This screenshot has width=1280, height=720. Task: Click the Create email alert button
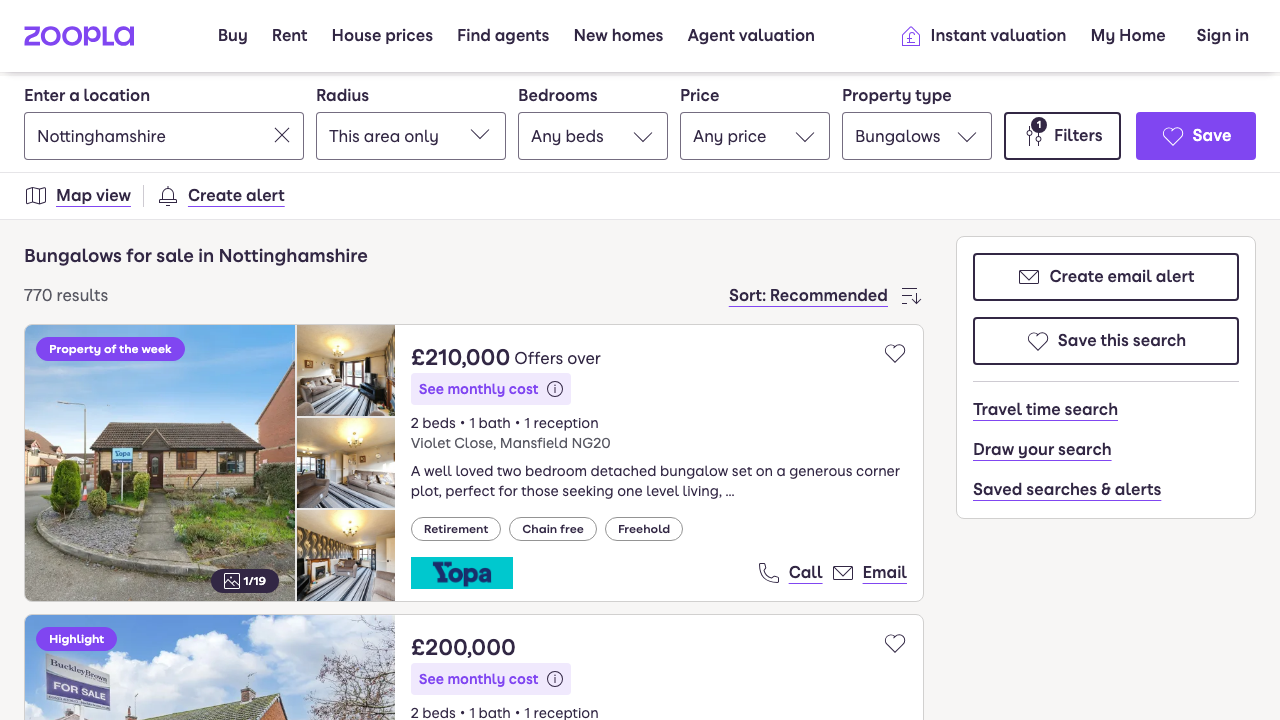[x=1105, y=276]
